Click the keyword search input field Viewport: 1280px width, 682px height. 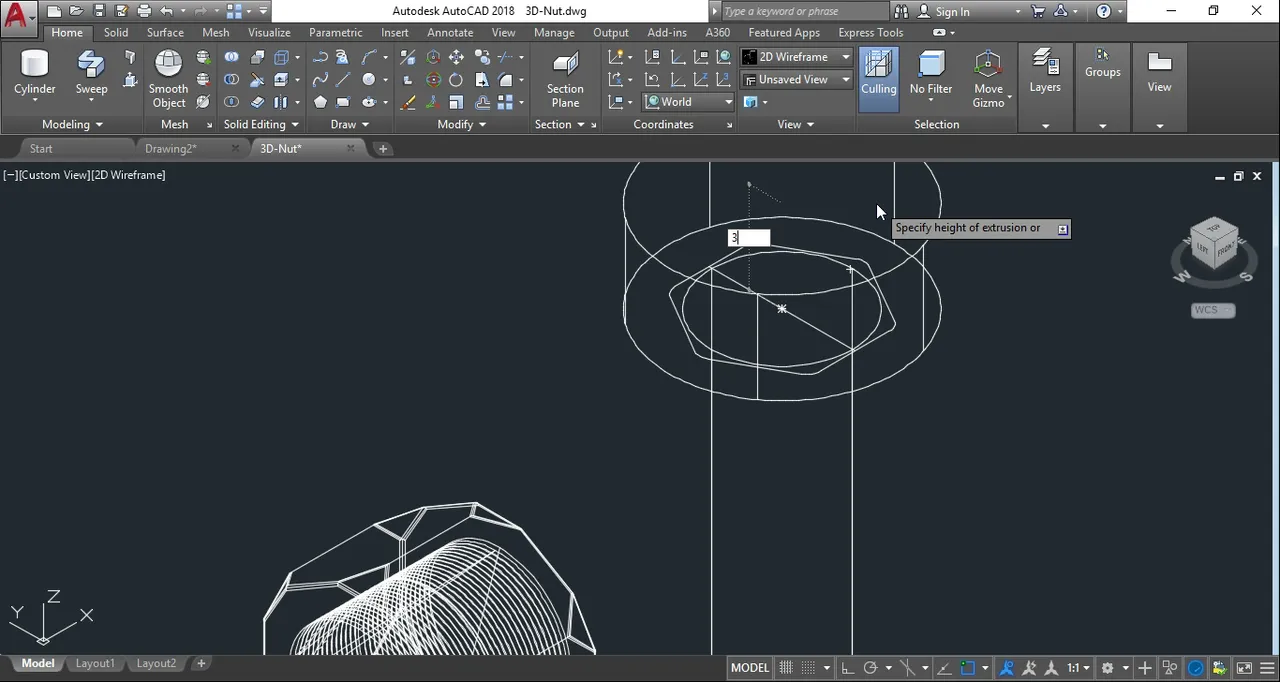click(x=803, y=11)
